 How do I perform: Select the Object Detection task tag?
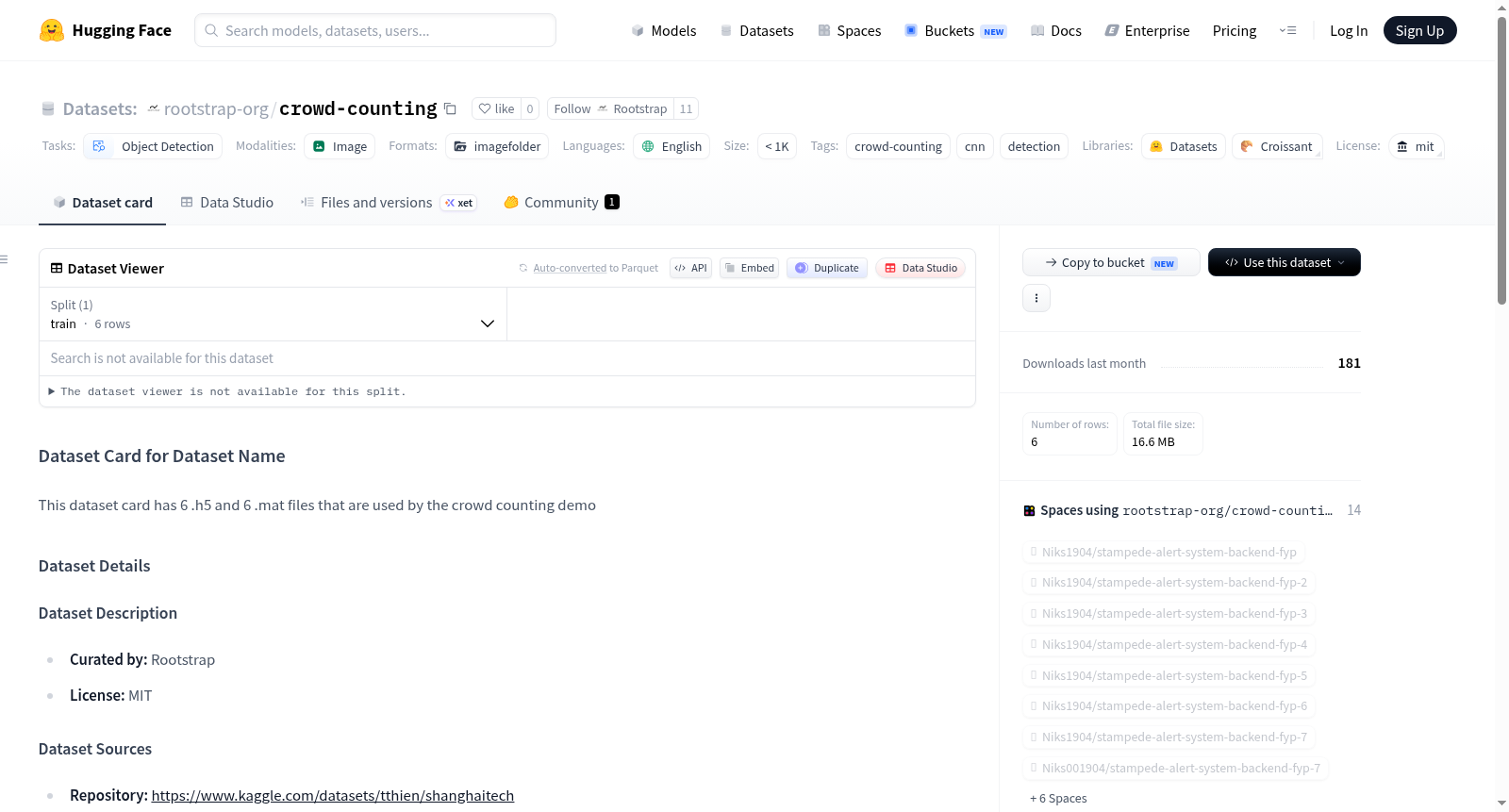(x=154, y=146)
